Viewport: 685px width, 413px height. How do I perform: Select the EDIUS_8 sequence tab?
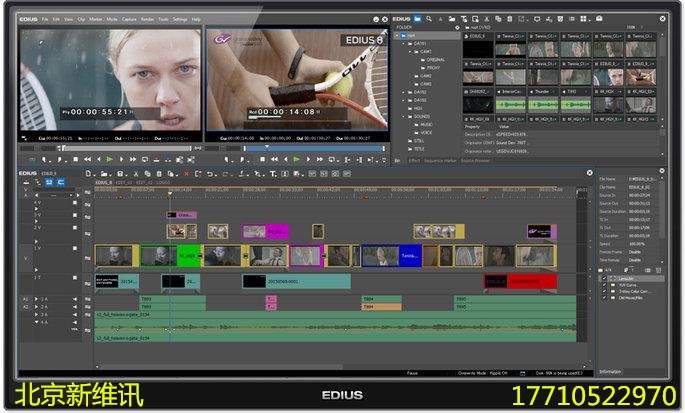click(x=104, y=182)
